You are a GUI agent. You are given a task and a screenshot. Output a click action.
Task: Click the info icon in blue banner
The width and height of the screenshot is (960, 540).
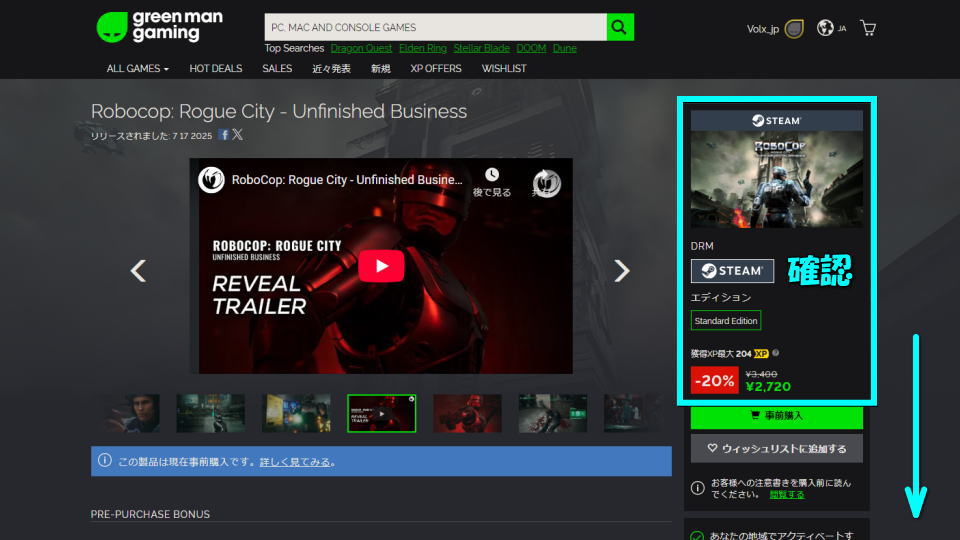click(x=105, y=460)
